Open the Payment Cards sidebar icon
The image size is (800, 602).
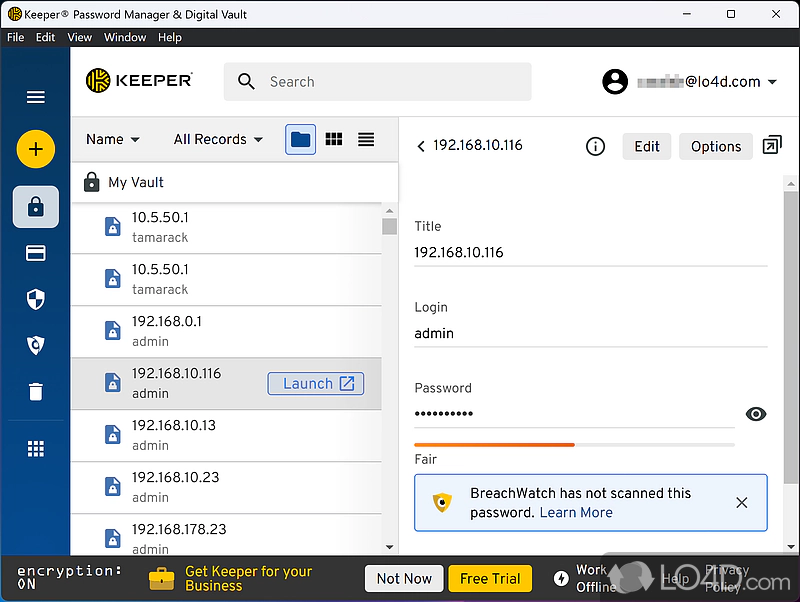coord(36,254)
